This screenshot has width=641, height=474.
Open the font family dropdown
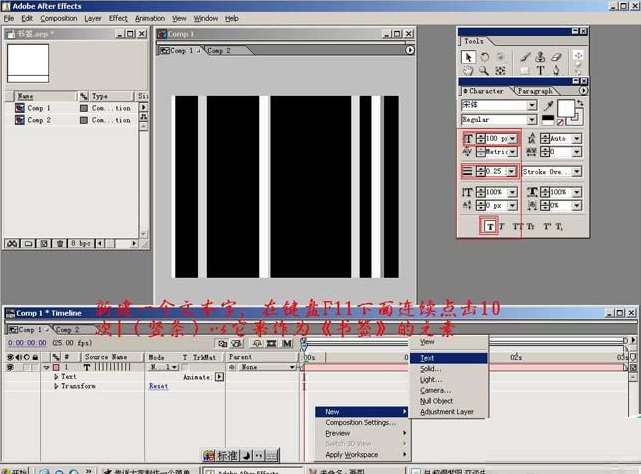pyautogui.click(x=532, y=105)
